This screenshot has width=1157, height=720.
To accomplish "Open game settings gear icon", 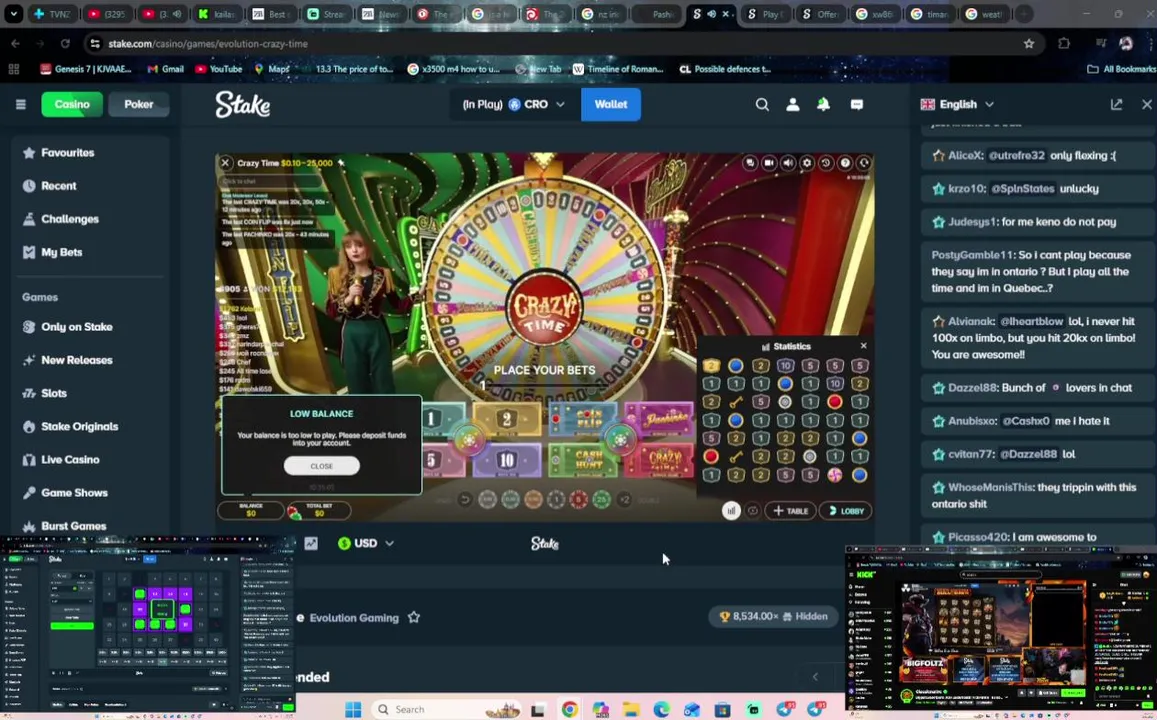I will click(x=807, y=163).
